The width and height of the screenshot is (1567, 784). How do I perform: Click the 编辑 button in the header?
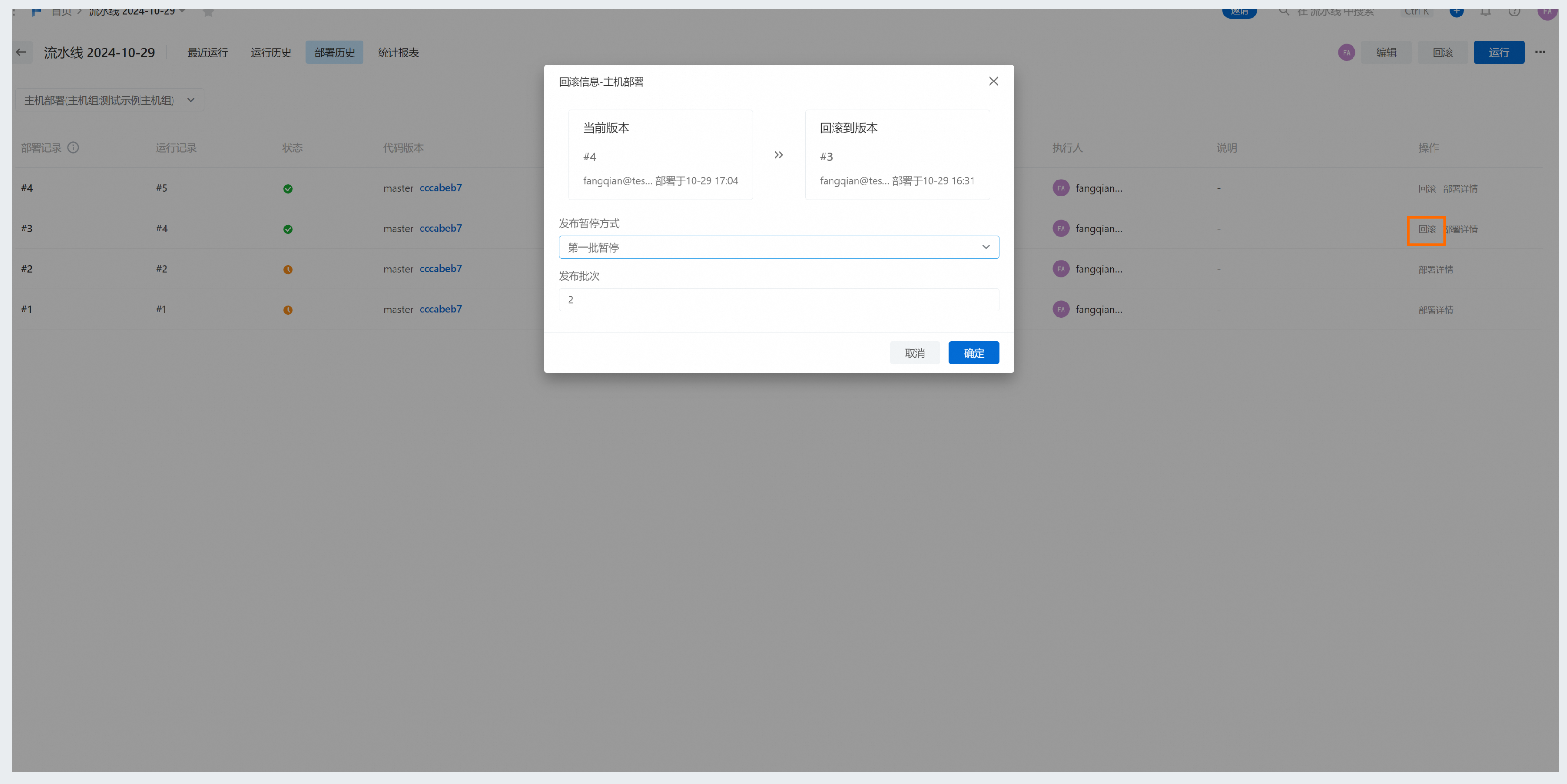tap(1386, 52)
